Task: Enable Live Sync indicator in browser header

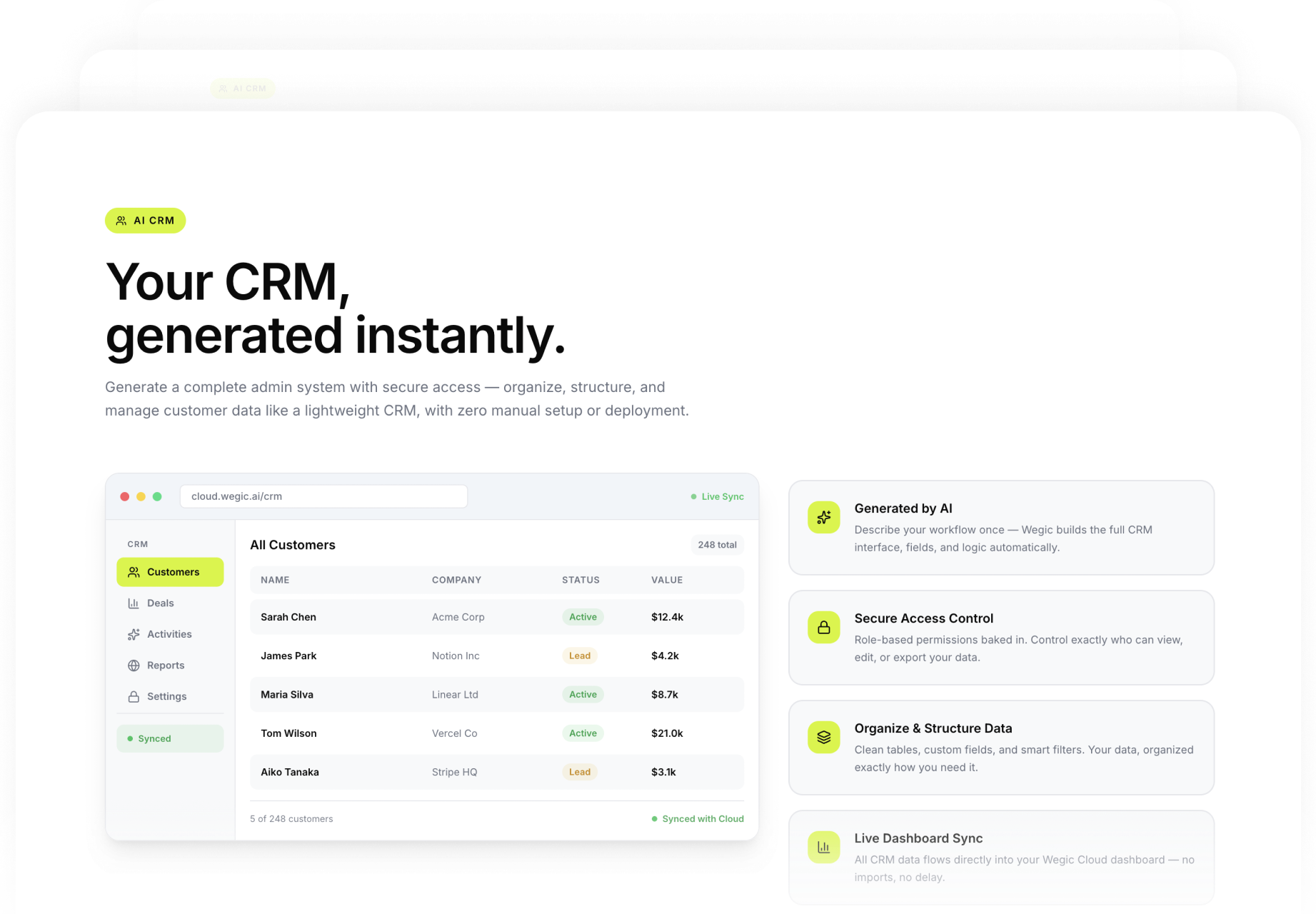Action: tap(717, 496)
